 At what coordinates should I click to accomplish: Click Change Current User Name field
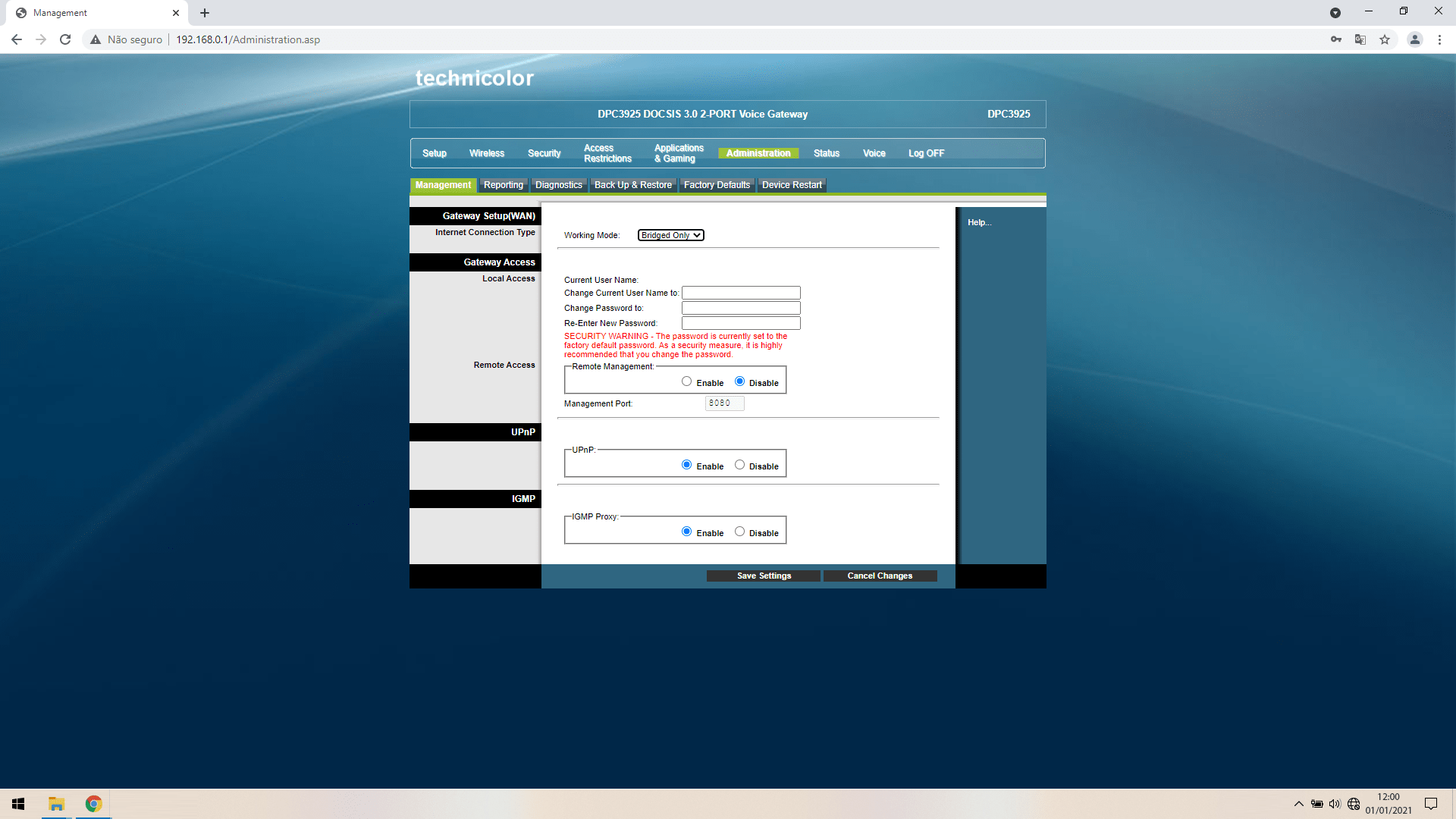pyautogui.click(x=740, y=293)
